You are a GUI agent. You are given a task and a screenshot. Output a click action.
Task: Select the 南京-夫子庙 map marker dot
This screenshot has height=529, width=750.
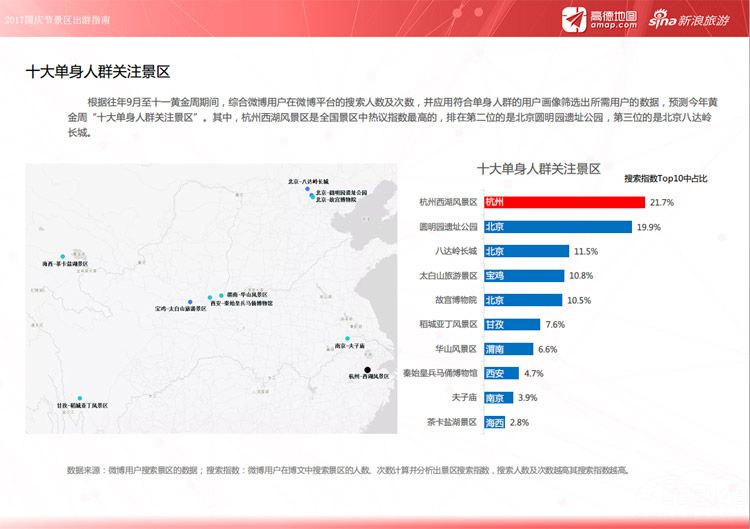pyautogui.click(x=348, y=339)
